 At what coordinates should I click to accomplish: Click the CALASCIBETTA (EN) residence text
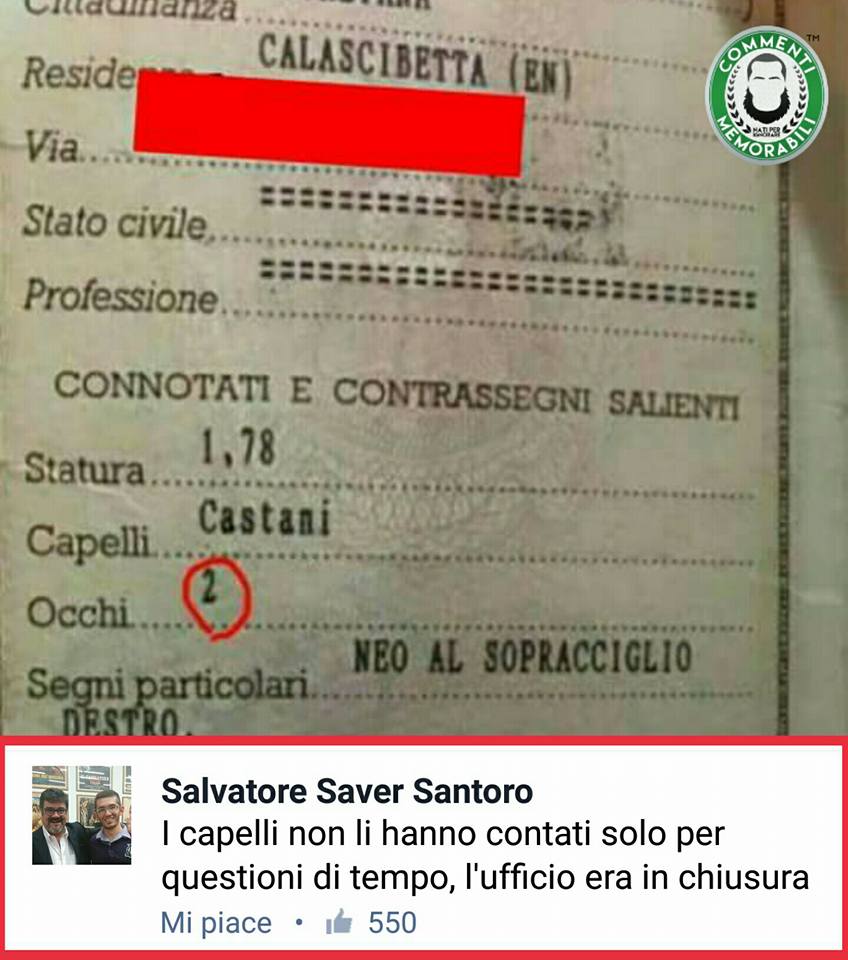point(415,66)
